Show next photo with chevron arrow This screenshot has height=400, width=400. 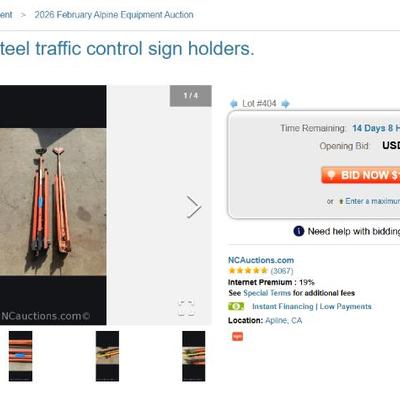(194, 207)
